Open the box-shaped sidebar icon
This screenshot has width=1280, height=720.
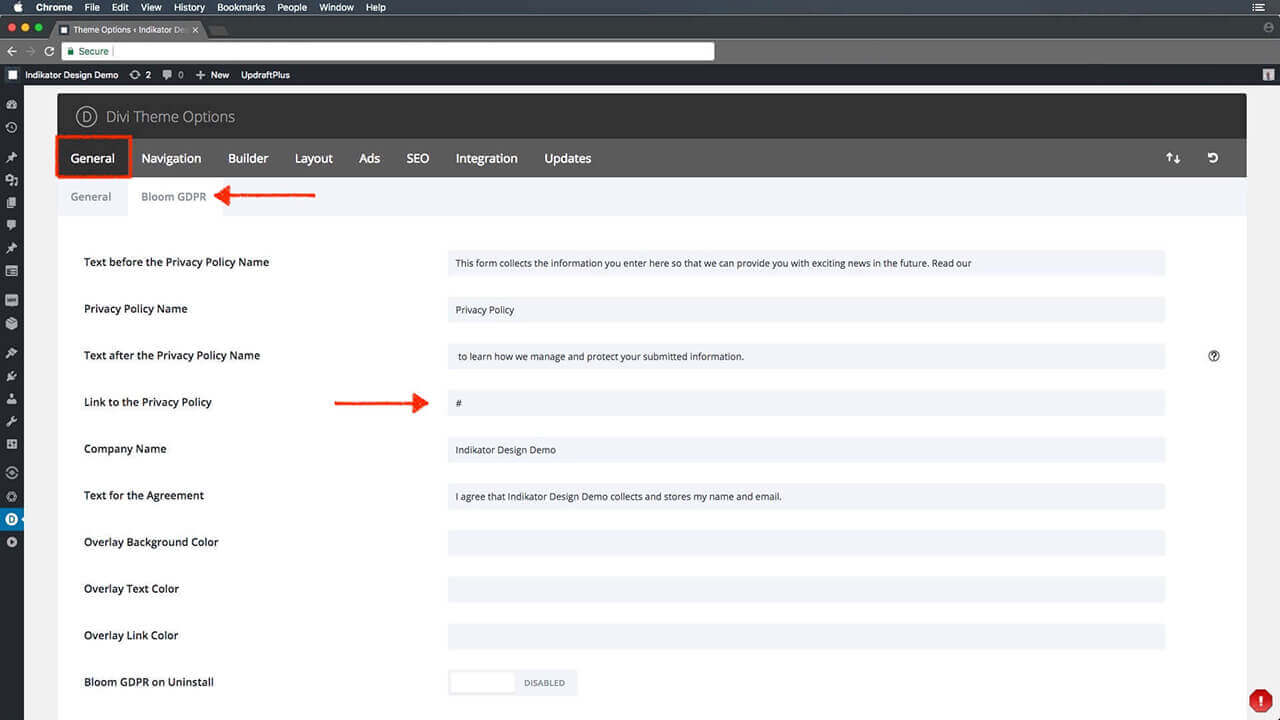point(12,324)
